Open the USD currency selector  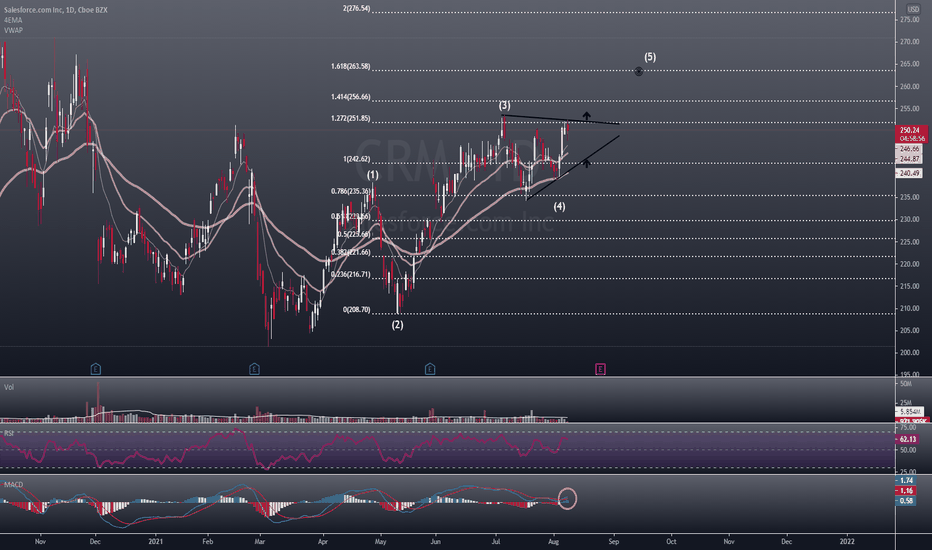(x=912, y=9)
